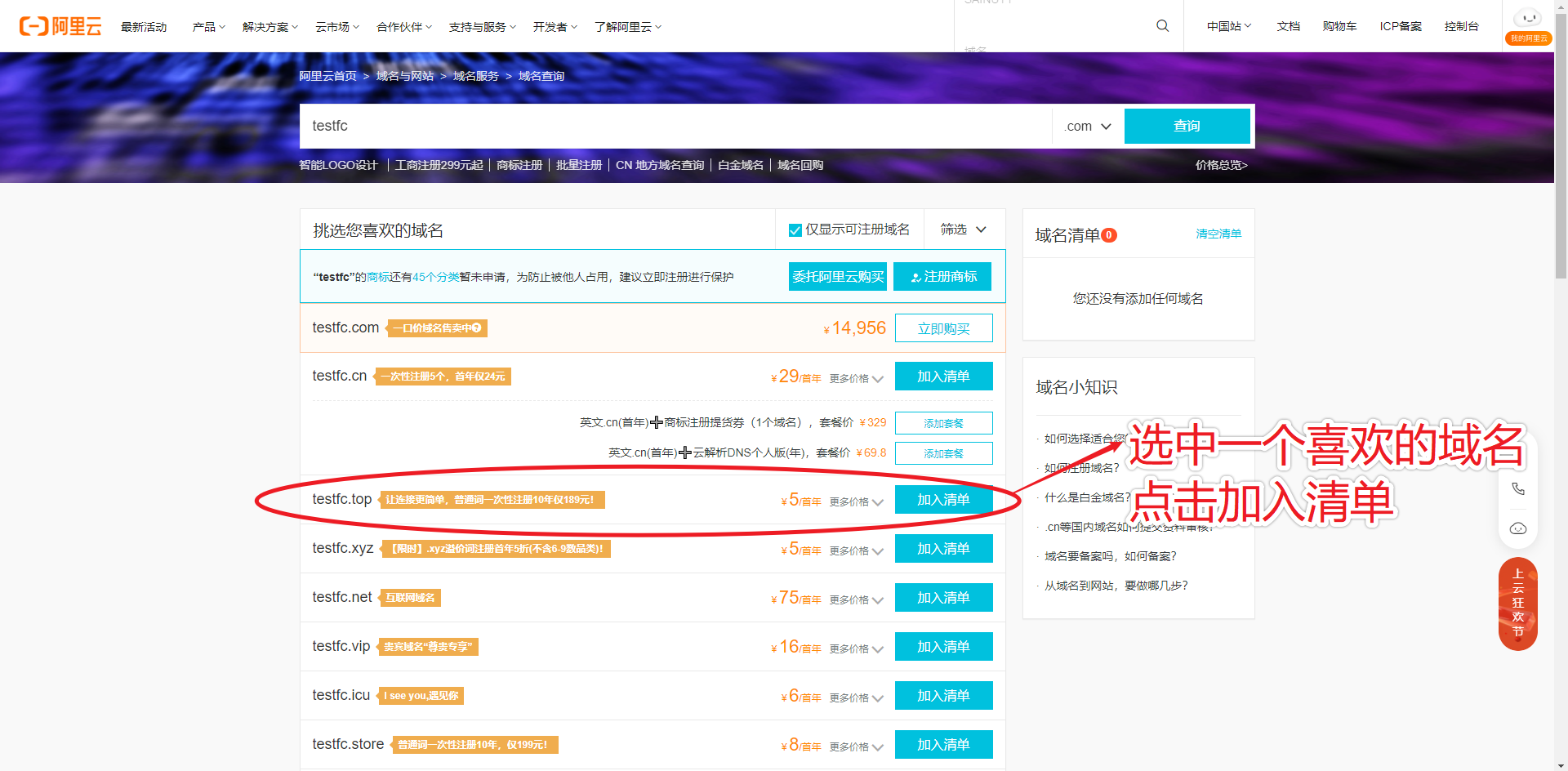Click 立即购买 for testfc.com
This screenshot has width=1568, height=771.
point(943,328)
